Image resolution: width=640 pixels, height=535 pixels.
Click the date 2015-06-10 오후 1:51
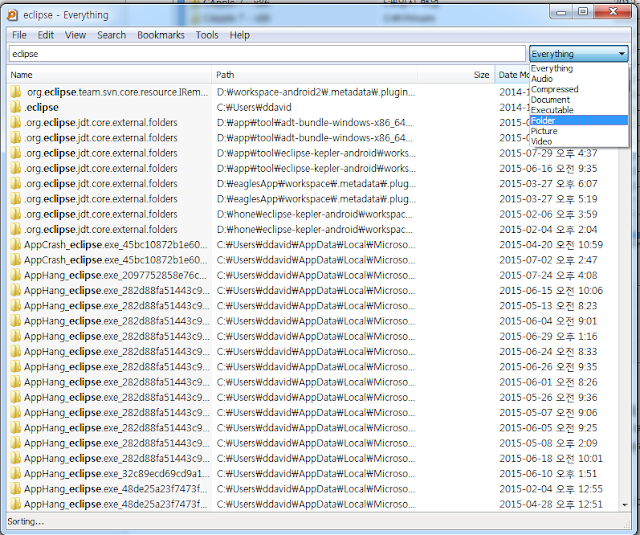point(548,474)
